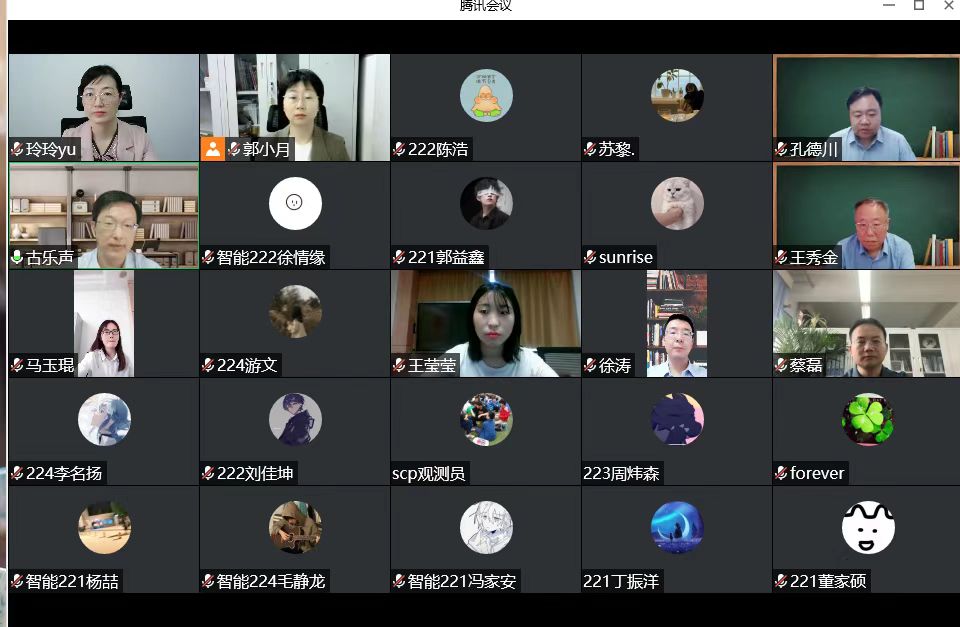Click muted mic icon beside 智能221冯家安
Screen dimensions: 960x627
point(399,581)
